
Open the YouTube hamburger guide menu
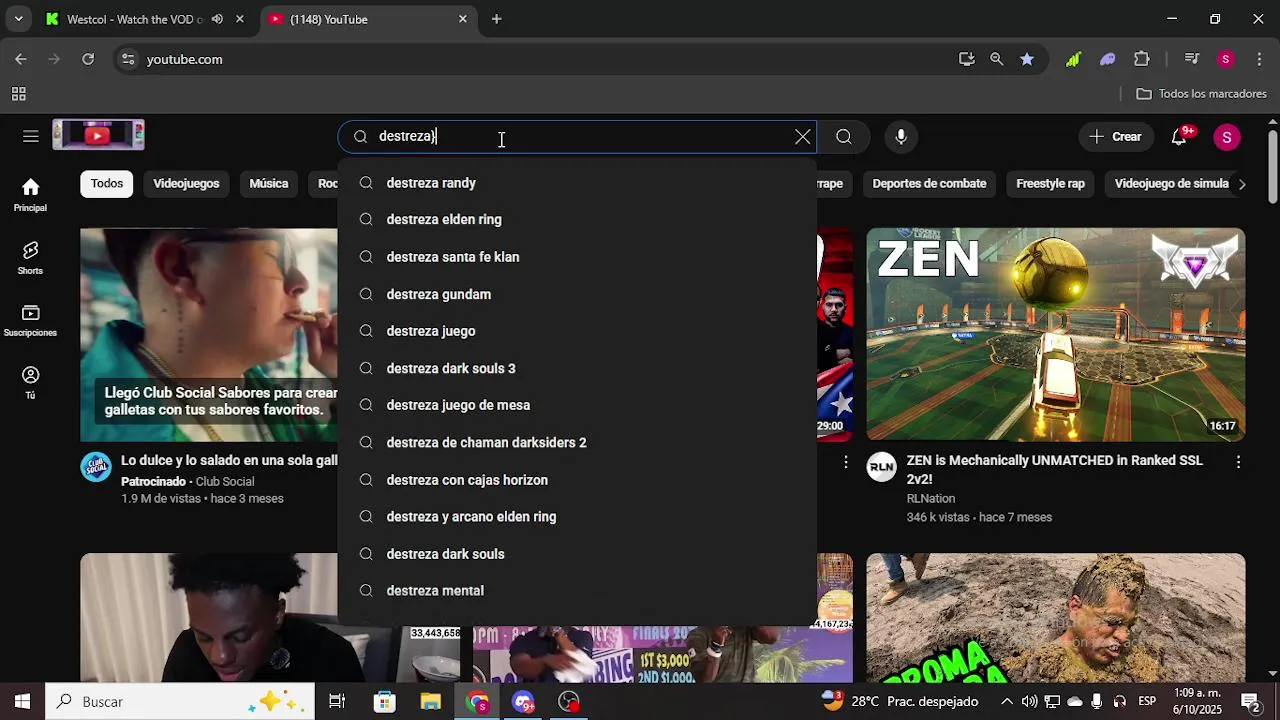click(31, 137)
